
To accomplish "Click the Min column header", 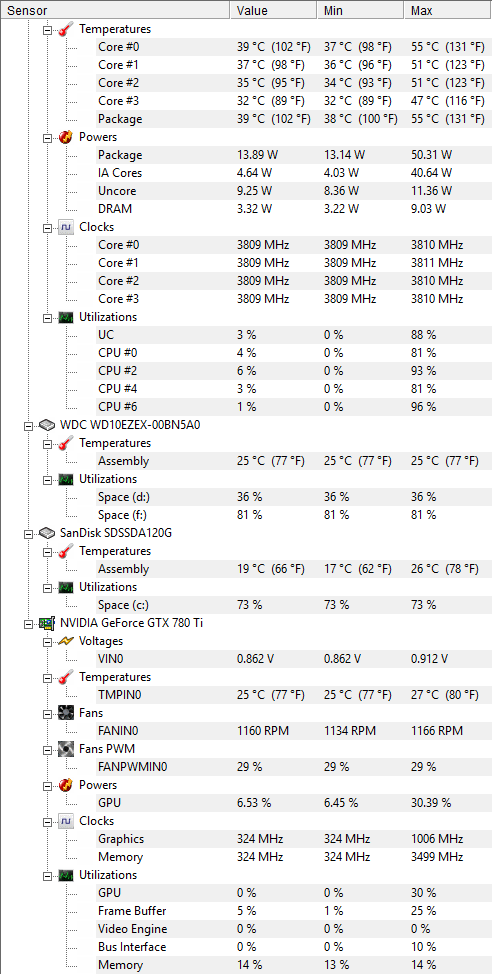I will point(360,11).
